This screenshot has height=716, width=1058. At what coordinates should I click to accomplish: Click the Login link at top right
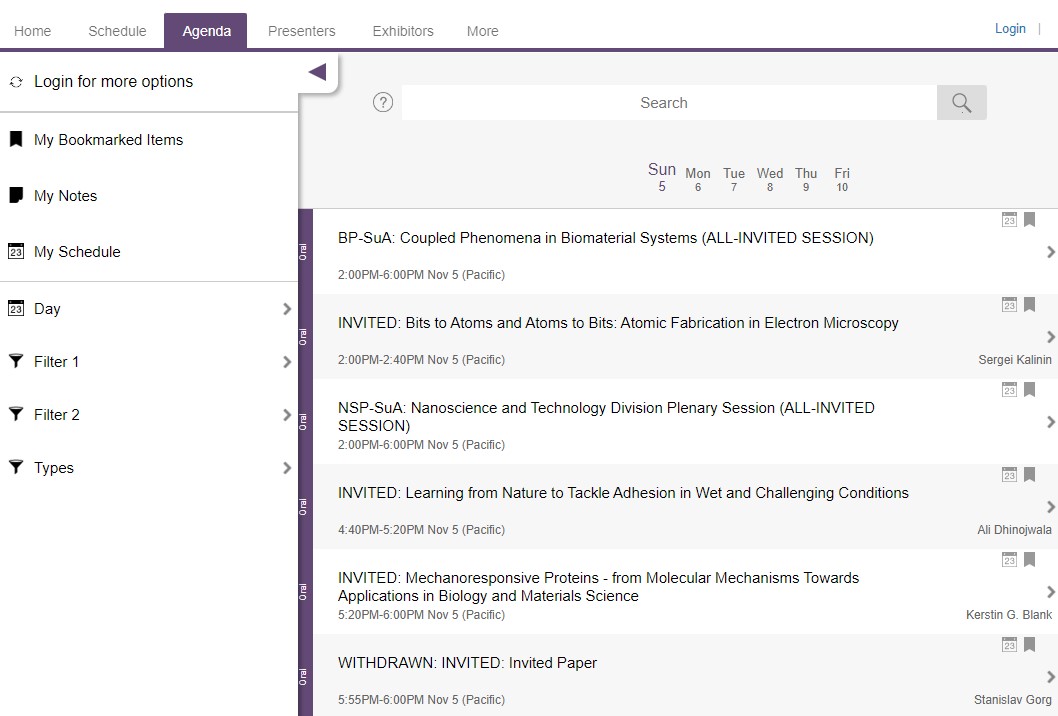[x=1010, y=28]
